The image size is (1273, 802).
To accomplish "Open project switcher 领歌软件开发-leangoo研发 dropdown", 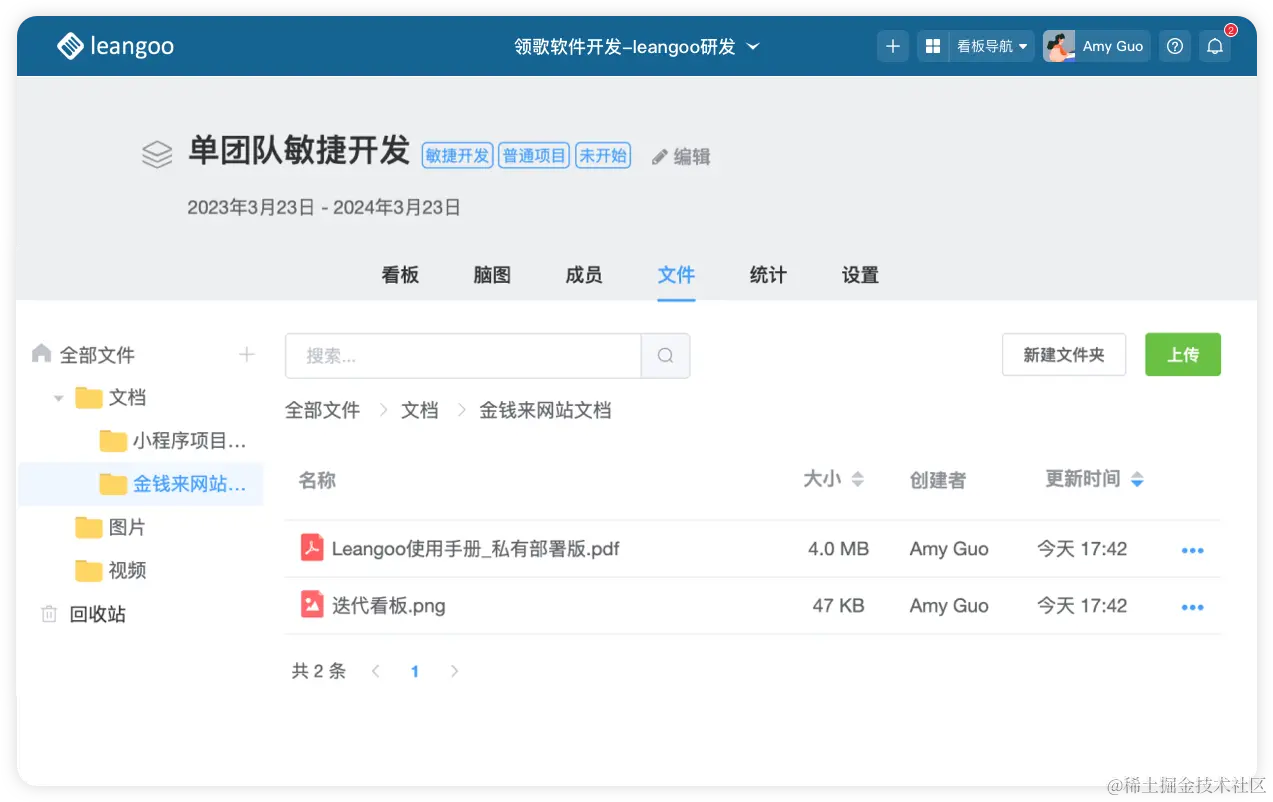I will coord(637,46).
